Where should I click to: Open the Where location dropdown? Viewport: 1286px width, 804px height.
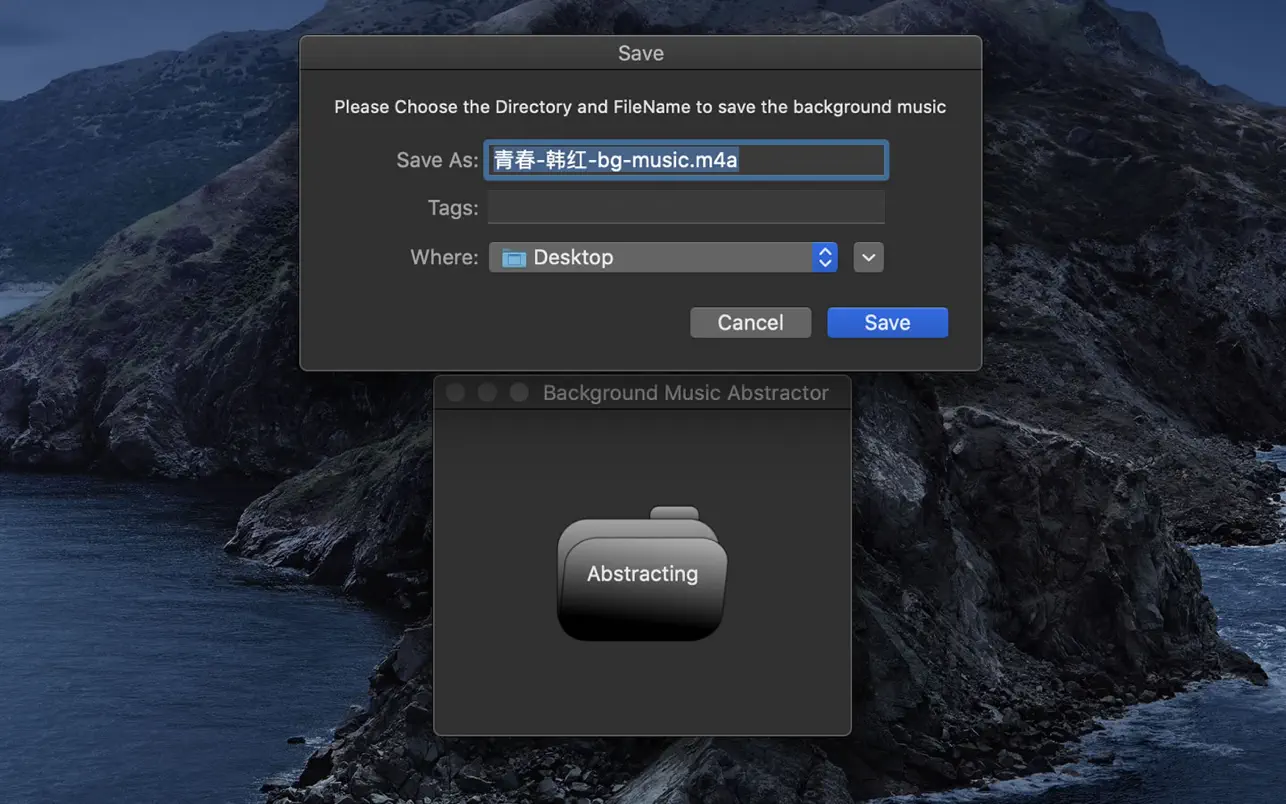point(663,257)
